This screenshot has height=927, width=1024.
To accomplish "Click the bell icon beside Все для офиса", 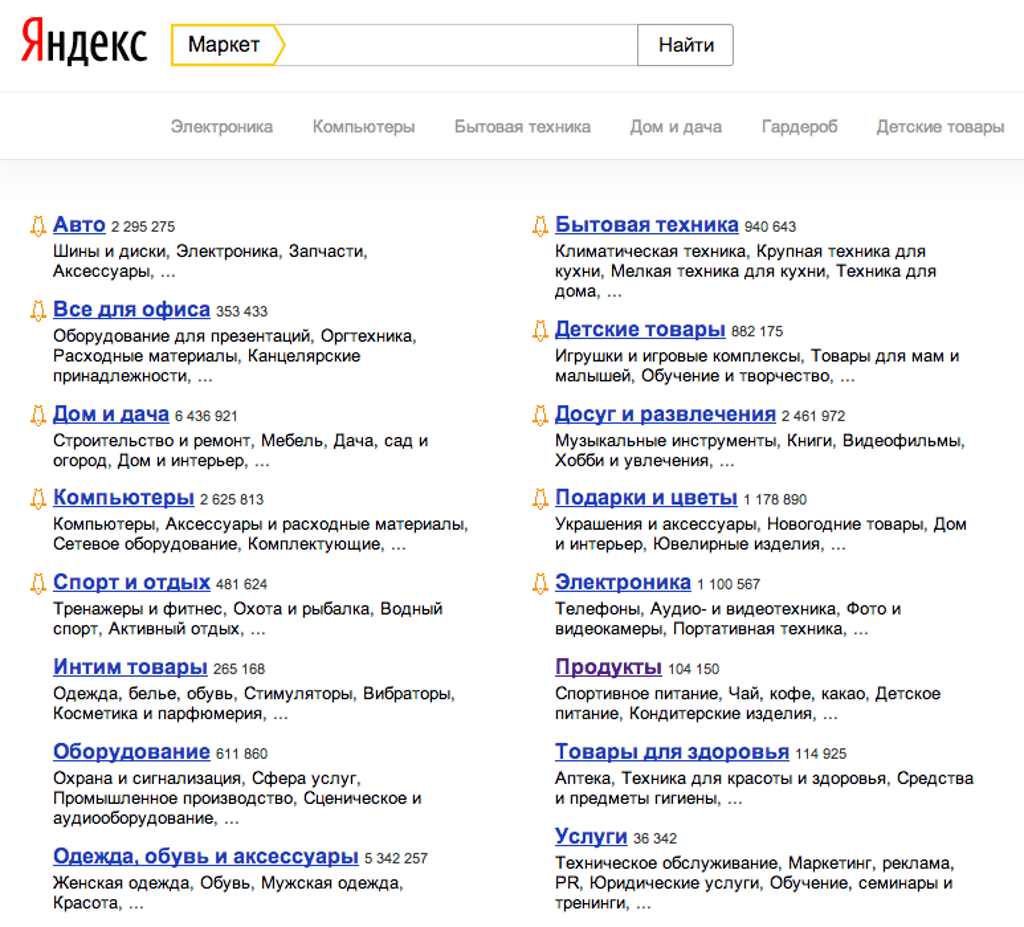I will tap(38, 310).
